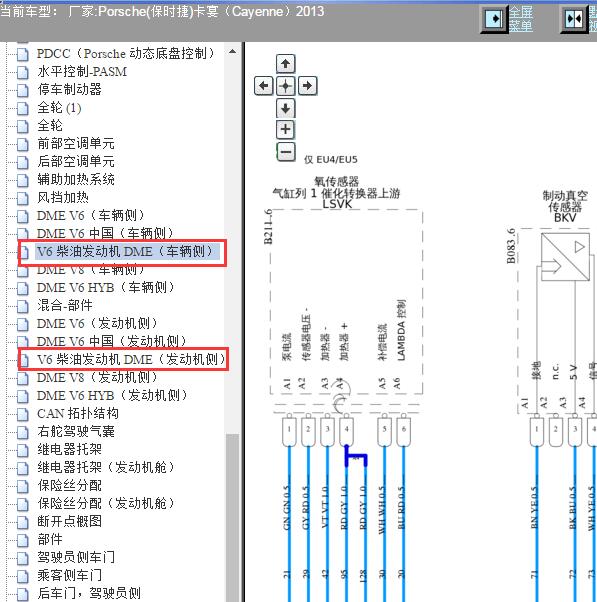Click 制动真空传感器 BKV label in diagram

pos(565,207)
